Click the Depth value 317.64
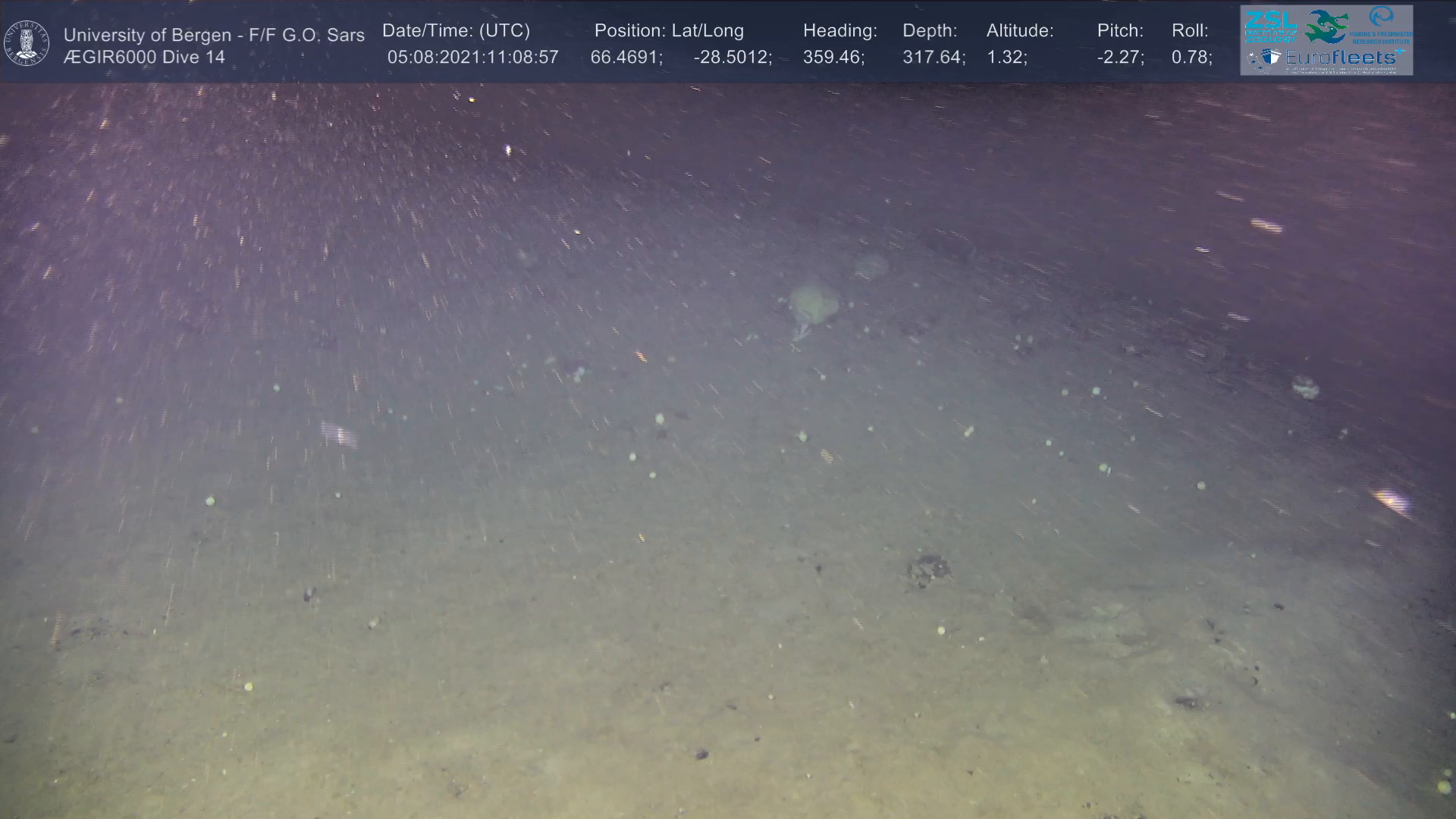The height and width of the screenshot is (819, 1456). [933, 58]
